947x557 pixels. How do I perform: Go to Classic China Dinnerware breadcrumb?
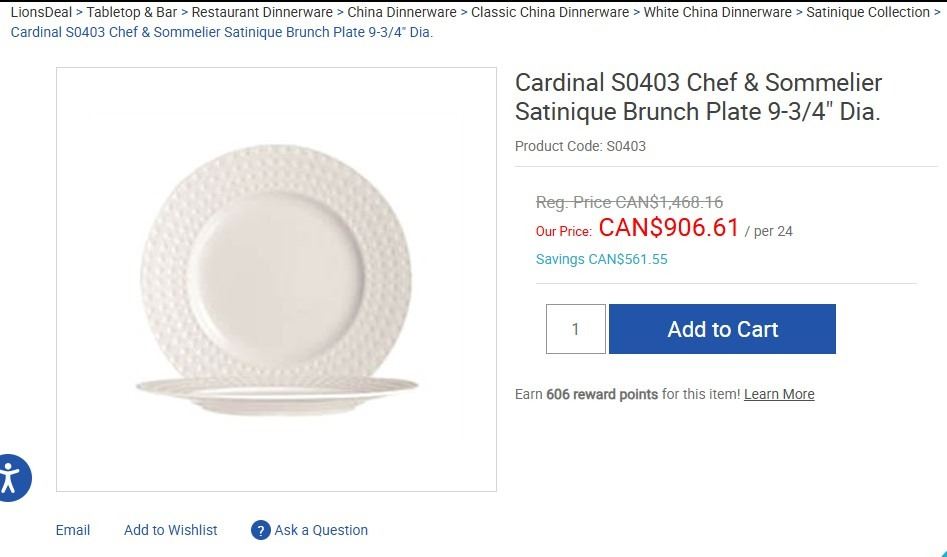(x=550, y=12)
